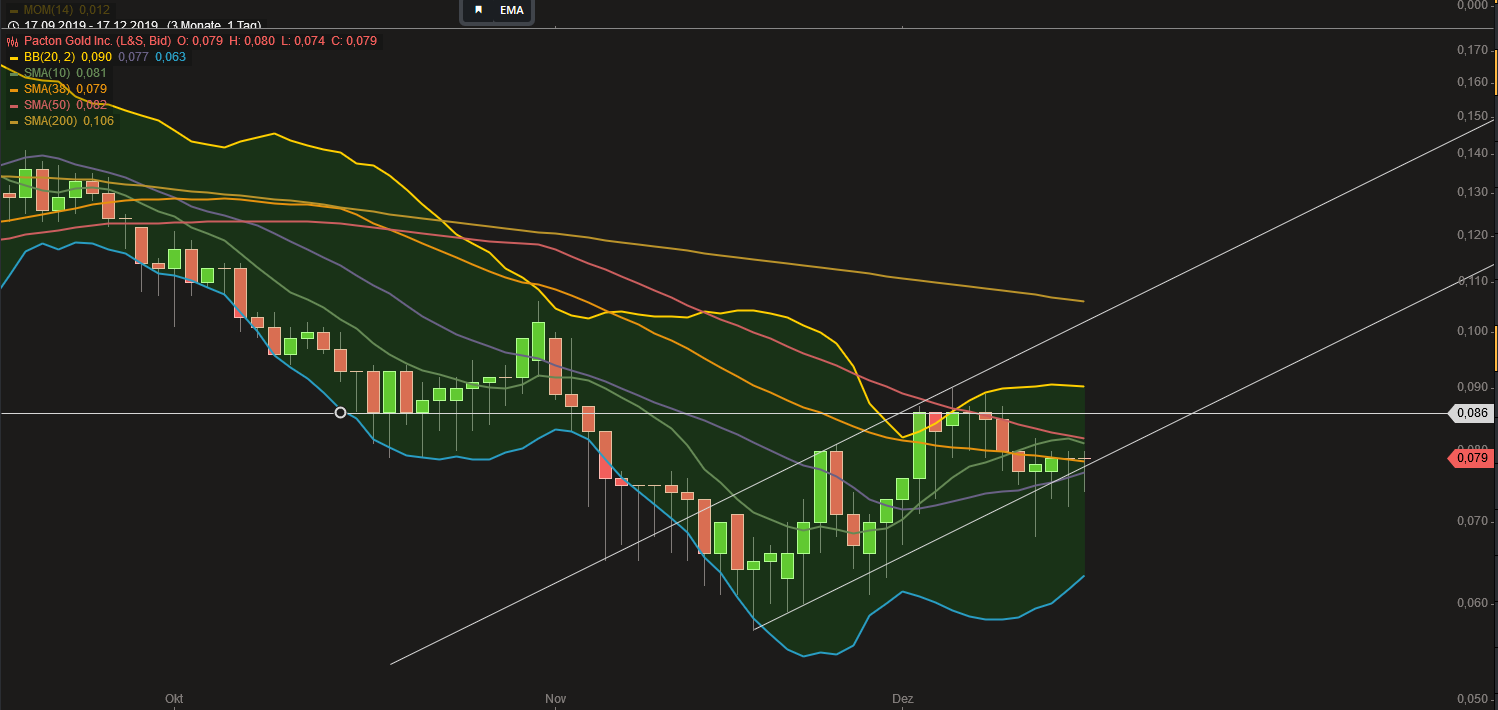Click the bookmark icon next to EMA
The width and height of the screenshot is (1498, 710).
pos(478,10)
